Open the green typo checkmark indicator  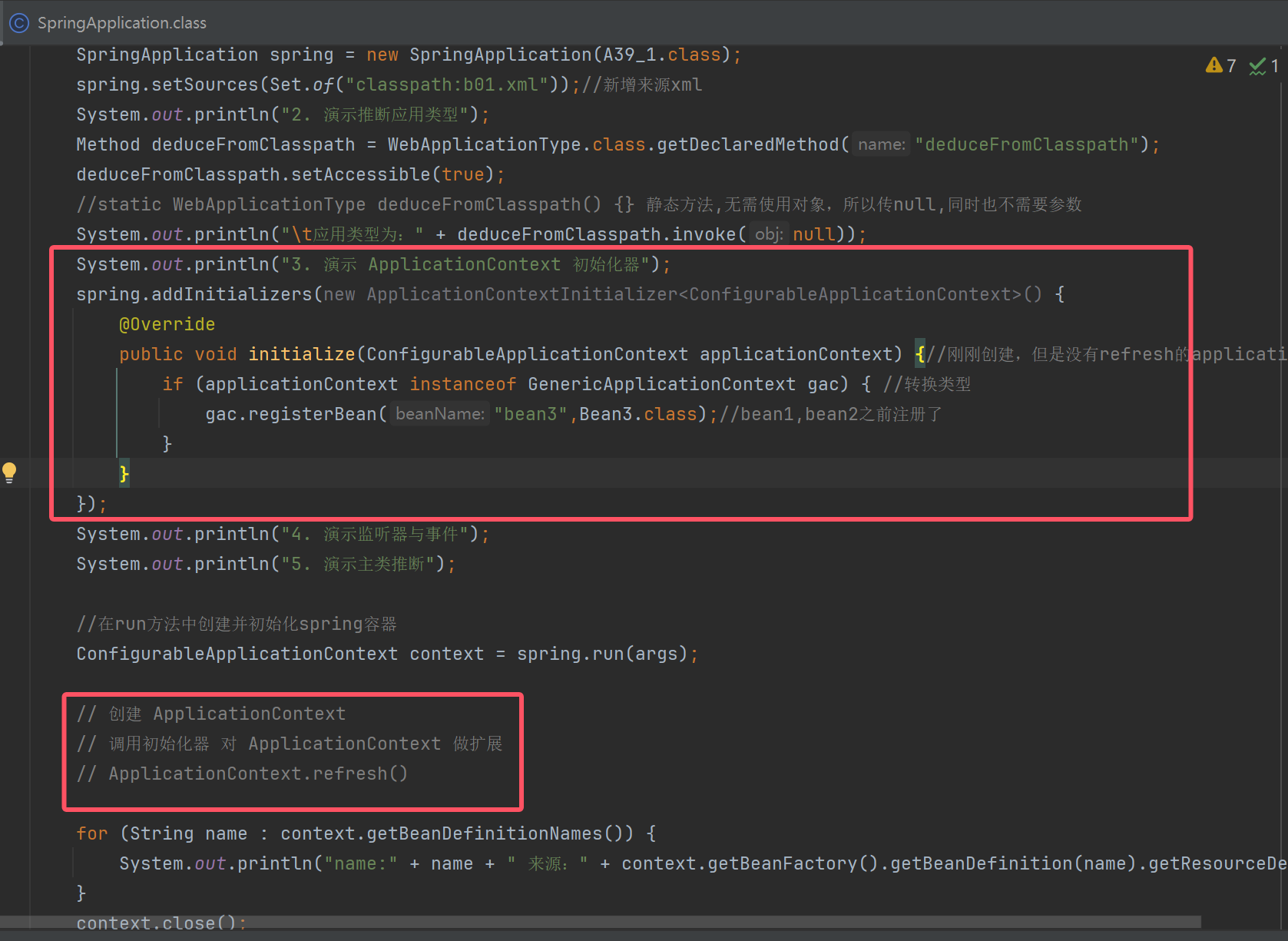[x=1264, y=66]
